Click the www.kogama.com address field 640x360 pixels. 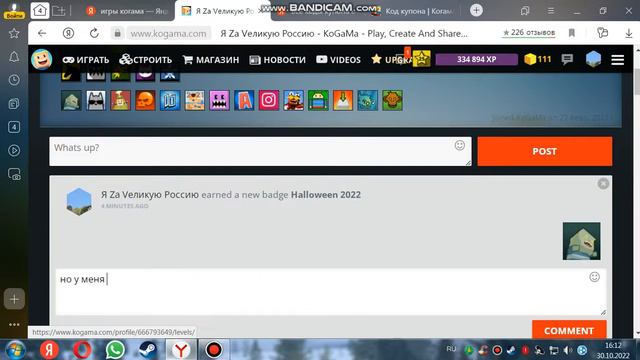(169, 33)
